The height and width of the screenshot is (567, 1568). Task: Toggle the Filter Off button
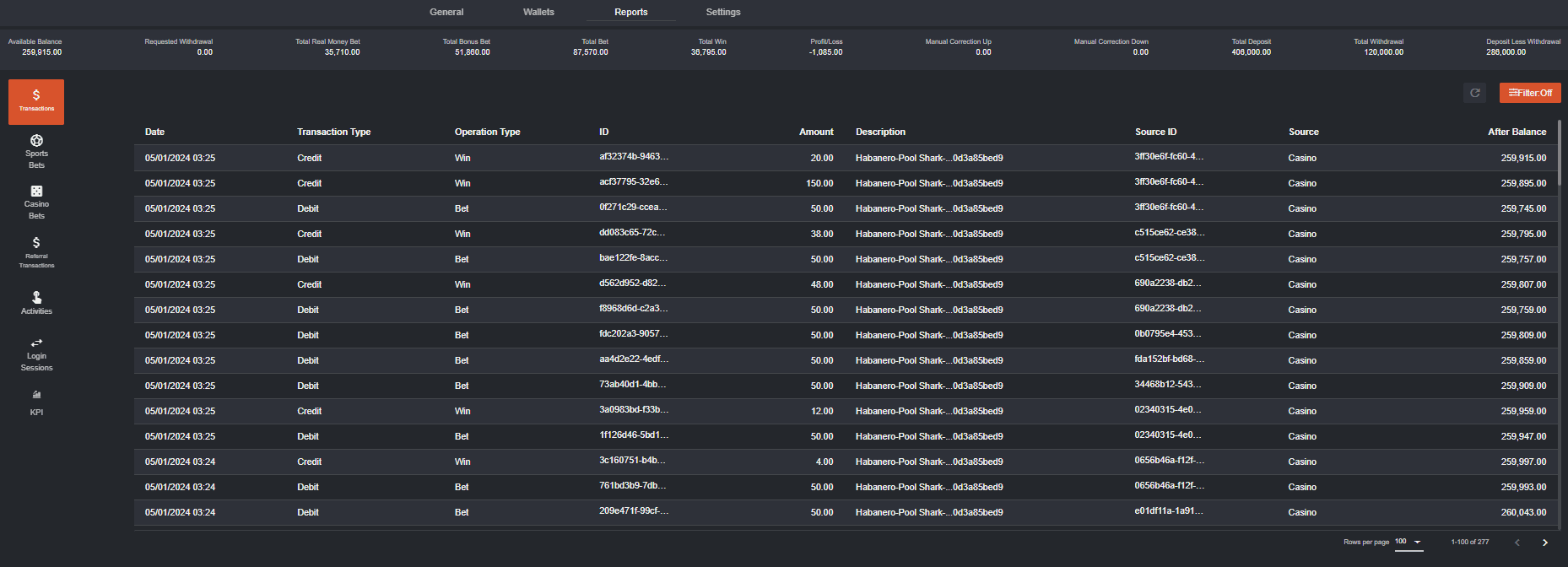[1530, 93]
